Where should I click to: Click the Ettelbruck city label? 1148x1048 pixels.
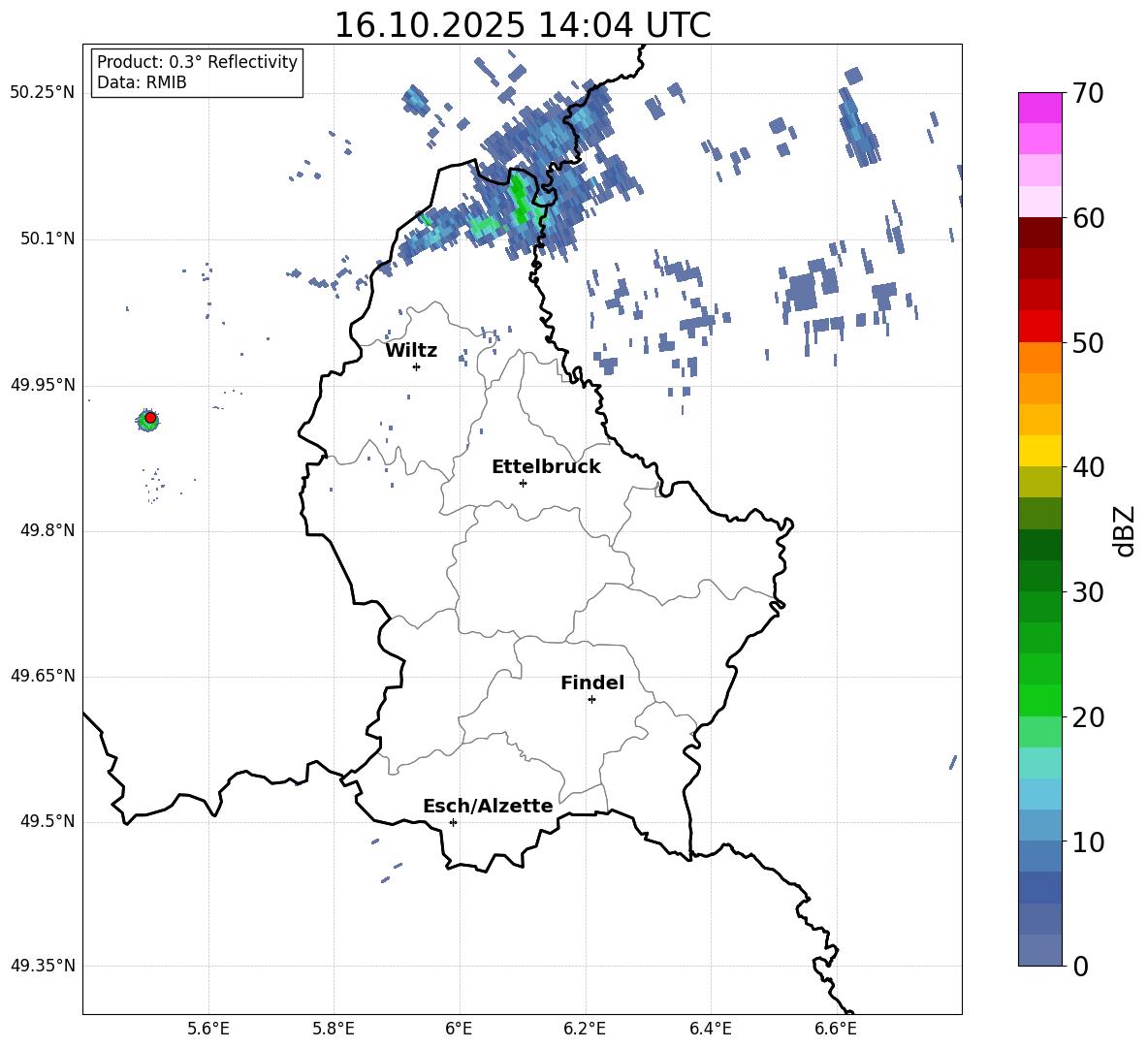pyautogui.click(x=546, y=467)
